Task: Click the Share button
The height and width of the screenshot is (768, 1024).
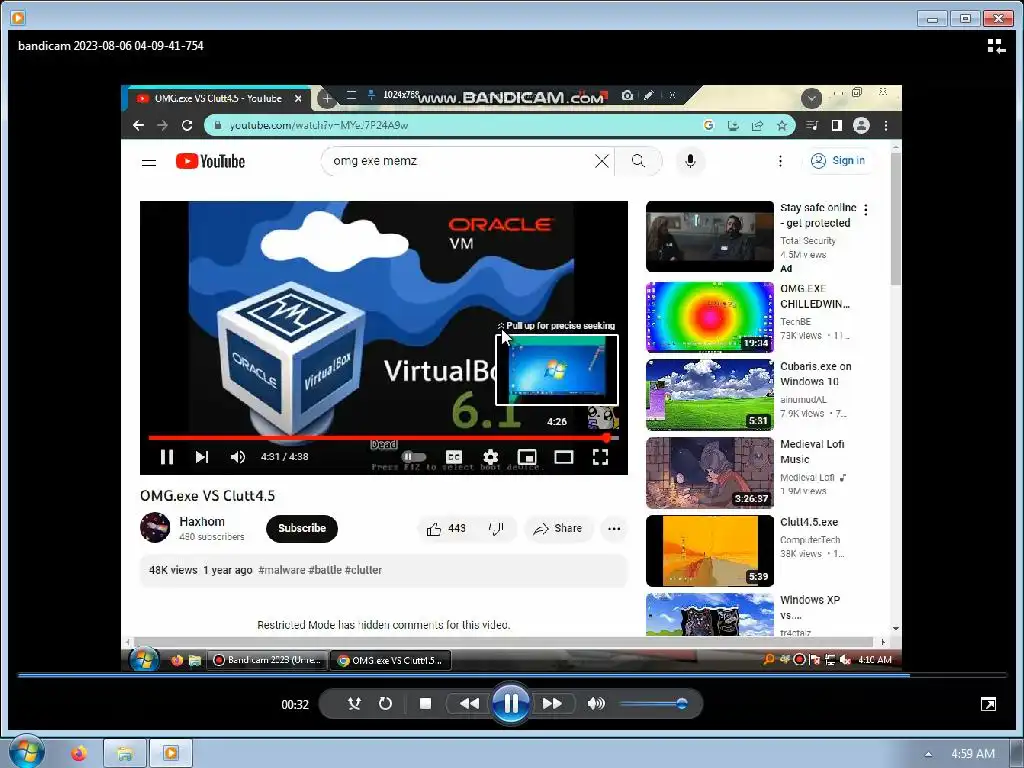Action: [x=558, y=528]
